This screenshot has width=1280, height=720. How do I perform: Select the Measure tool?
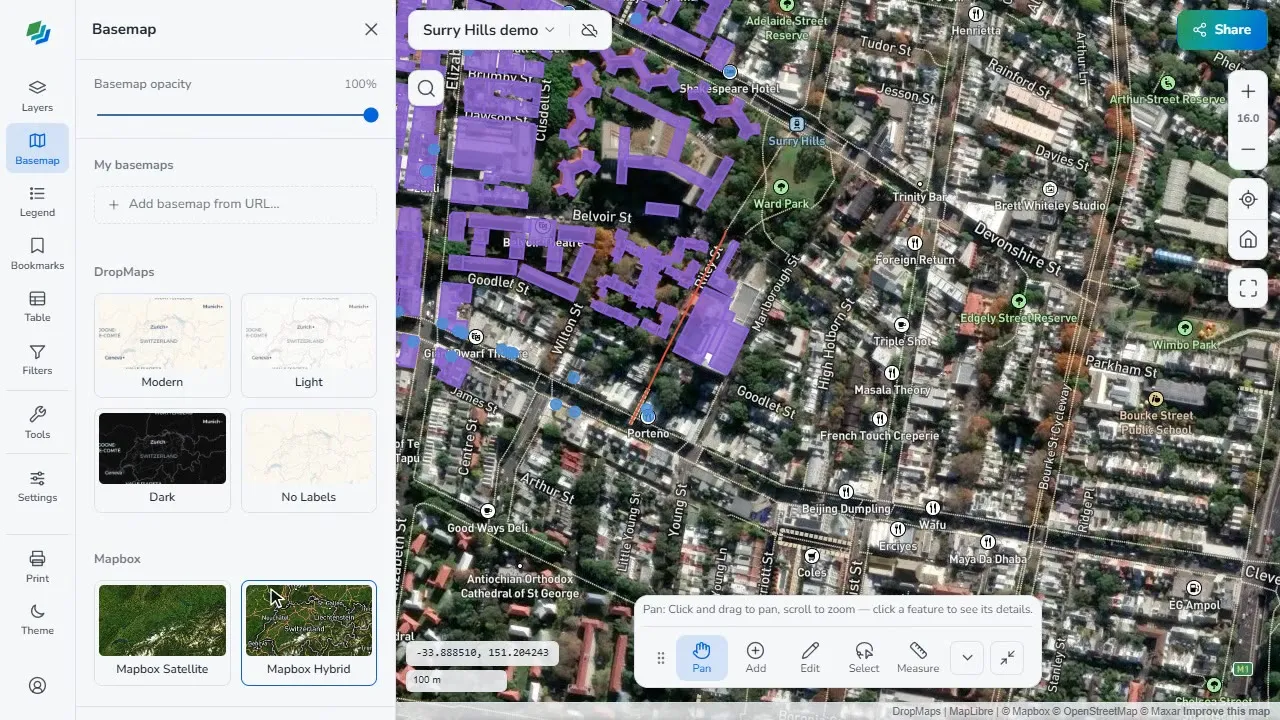(918, 657)
